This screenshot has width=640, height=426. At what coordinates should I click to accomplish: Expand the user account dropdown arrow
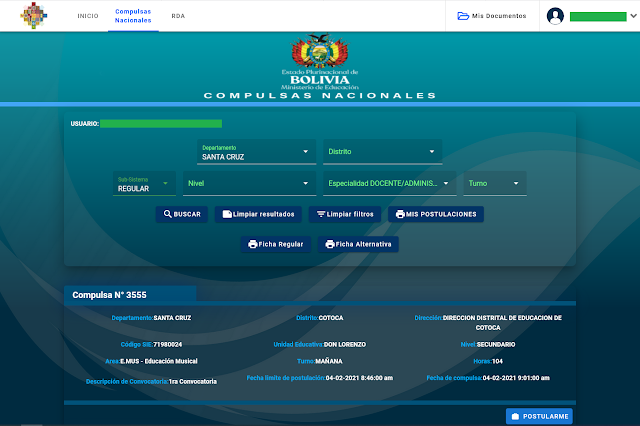633,16
